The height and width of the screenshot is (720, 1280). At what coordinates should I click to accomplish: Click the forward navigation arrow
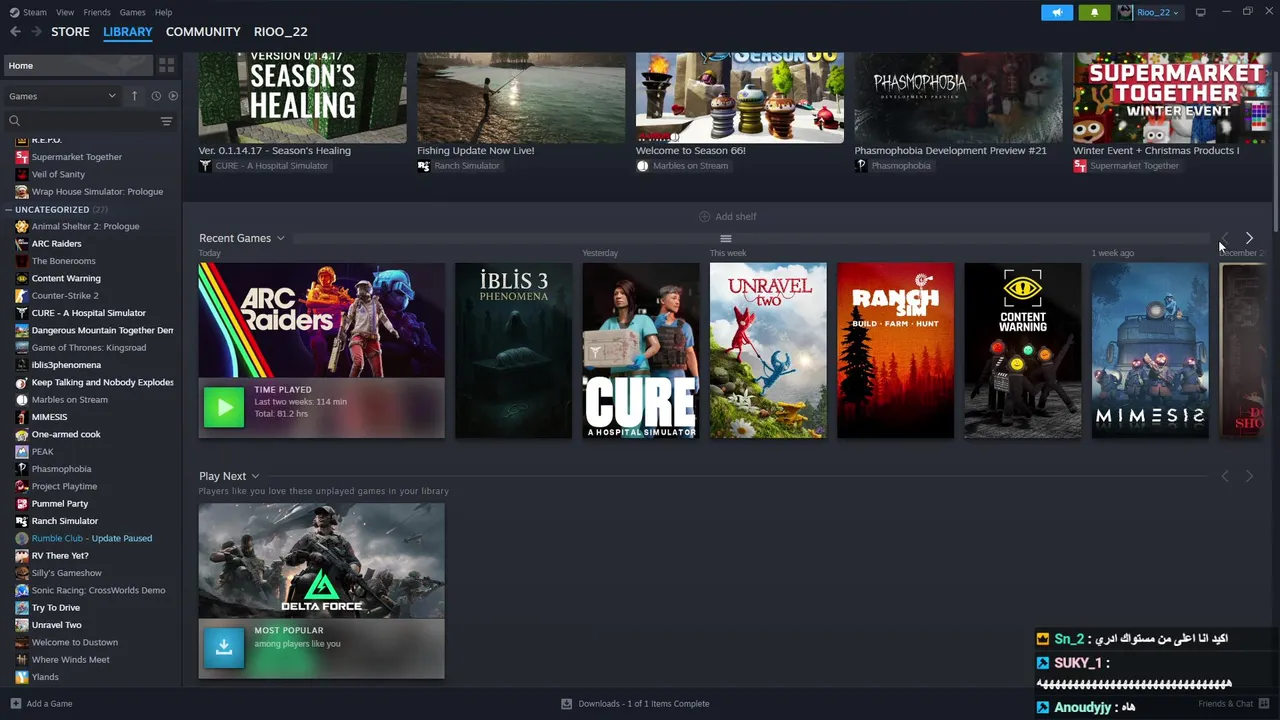pyautogui.click(x=36, y=32)
